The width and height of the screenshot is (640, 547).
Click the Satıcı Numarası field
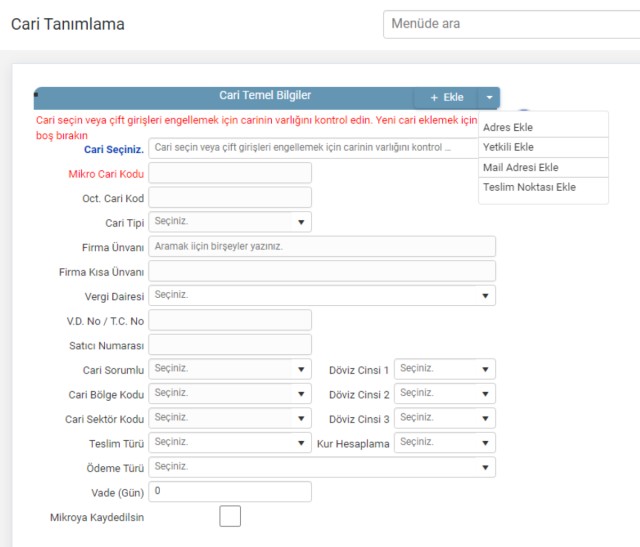click(x=230, y=345)
